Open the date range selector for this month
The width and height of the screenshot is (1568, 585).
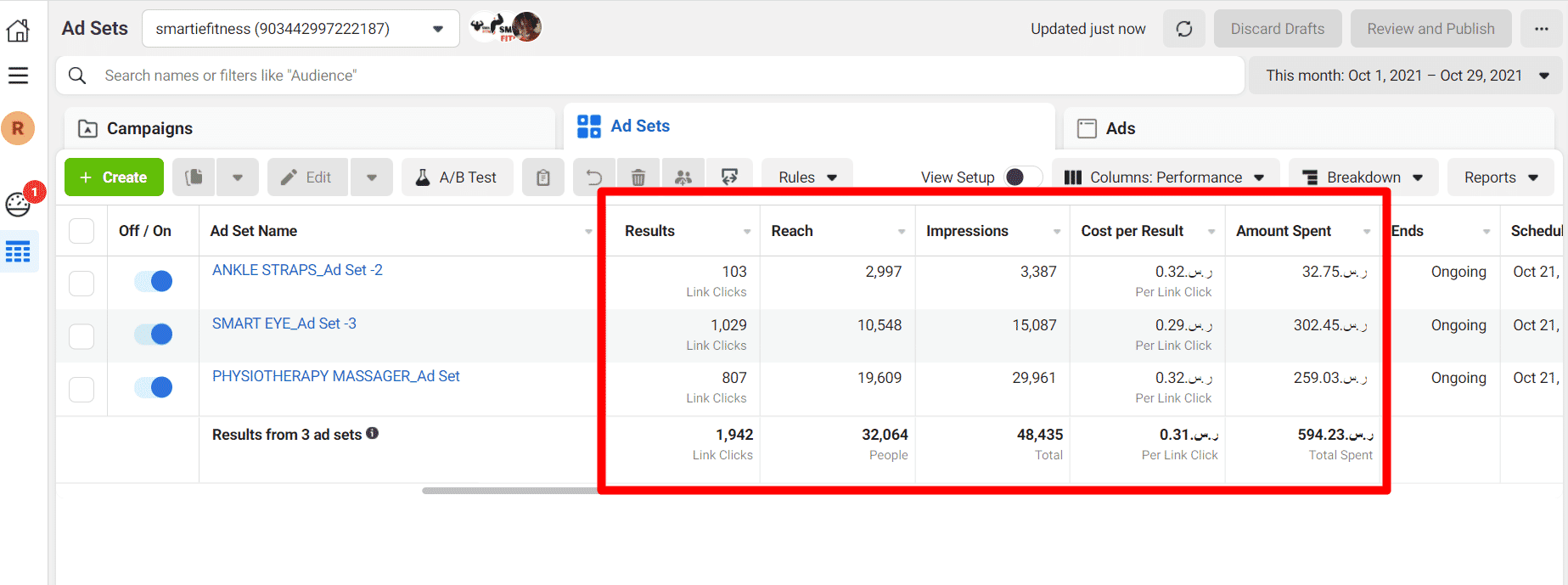pyautogui.click(x=1406, y=76)
